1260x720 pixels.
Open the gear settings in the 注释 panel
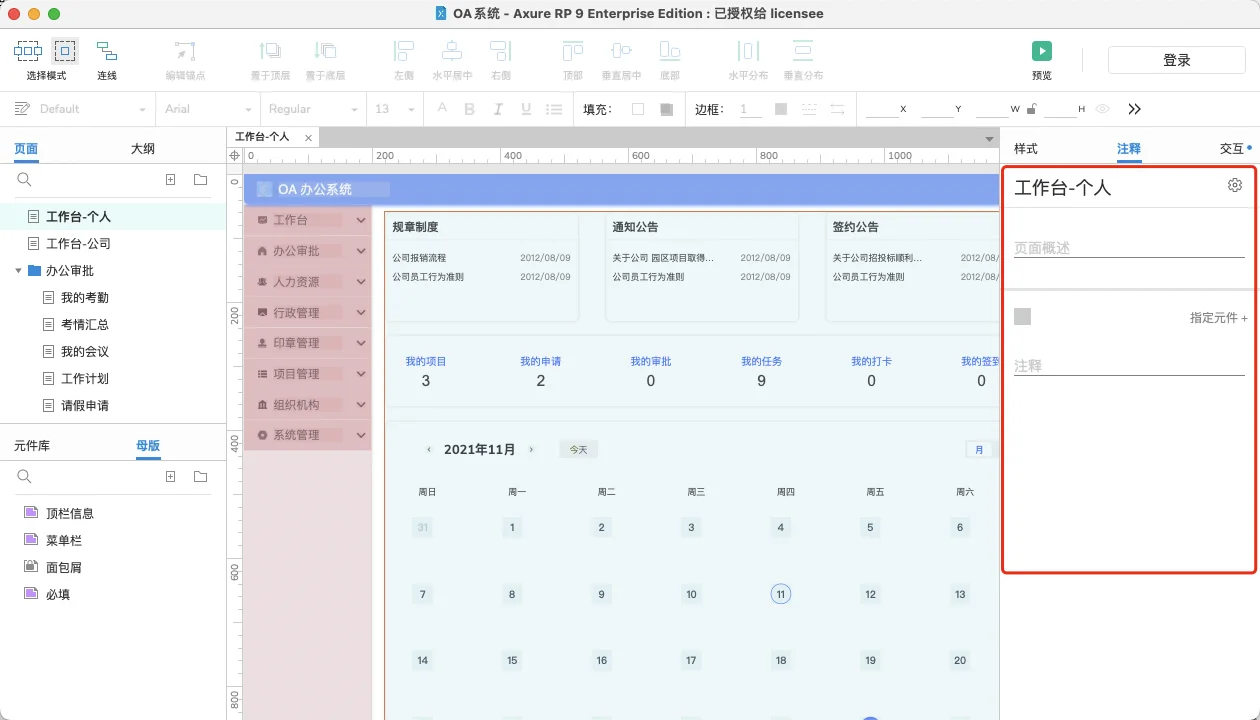tap(1234, 184)
